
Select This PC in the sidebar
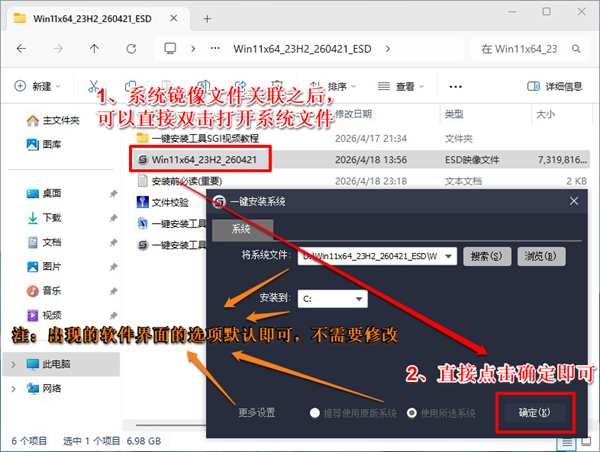tap(61, 364)
